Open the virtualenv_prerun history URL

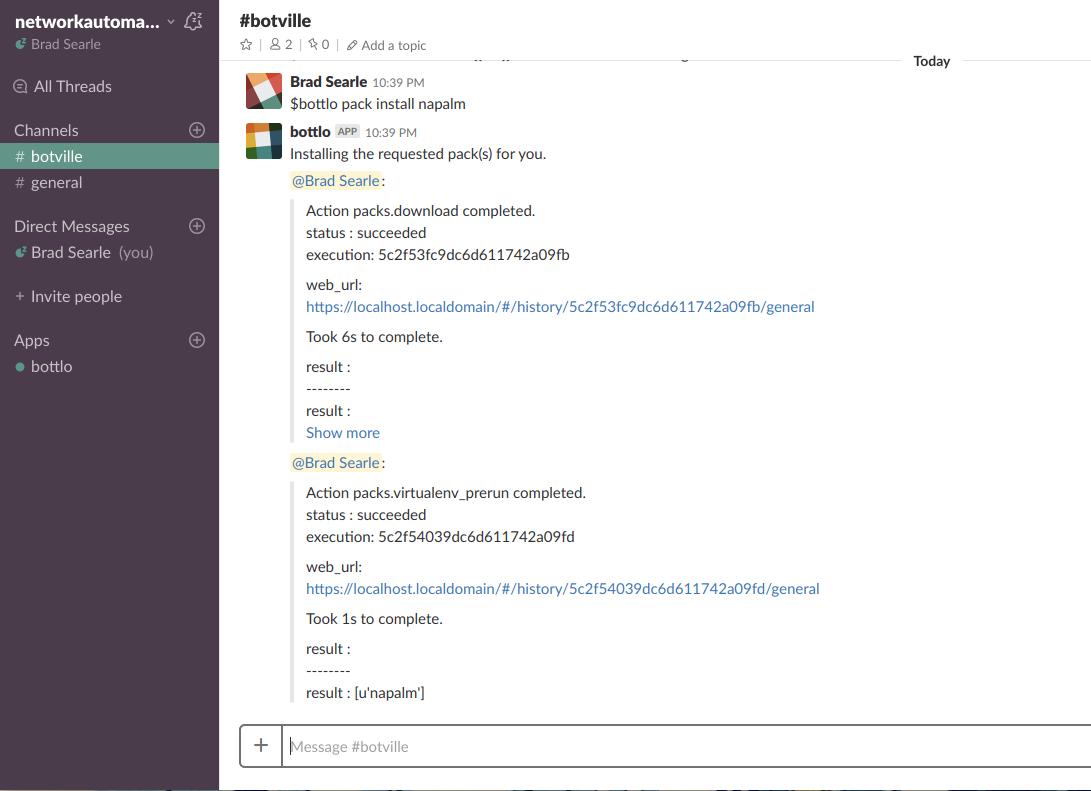pos(562,589)
